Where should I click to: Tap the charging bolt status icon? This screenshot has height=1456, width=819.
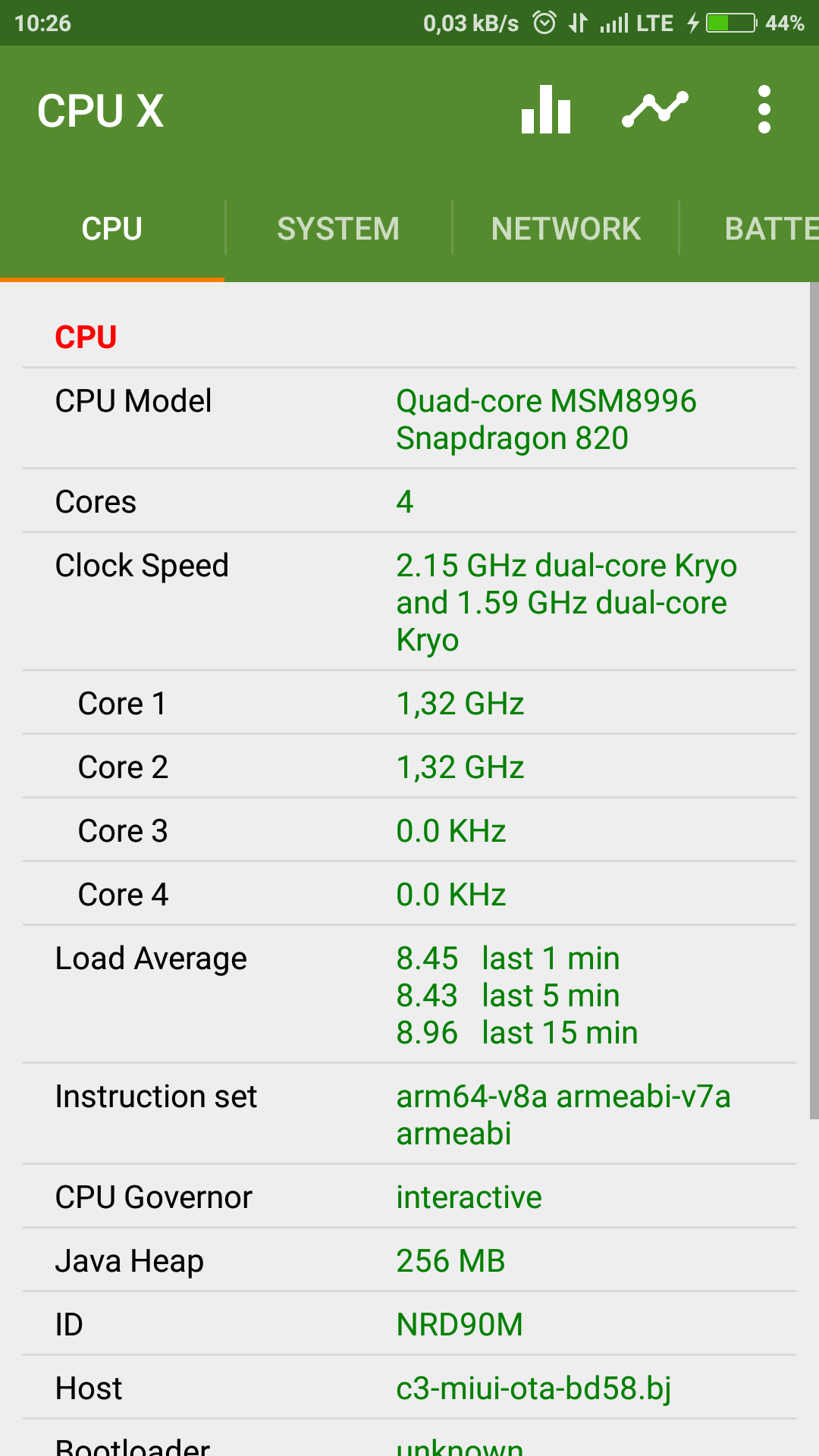tap(692, 23)
